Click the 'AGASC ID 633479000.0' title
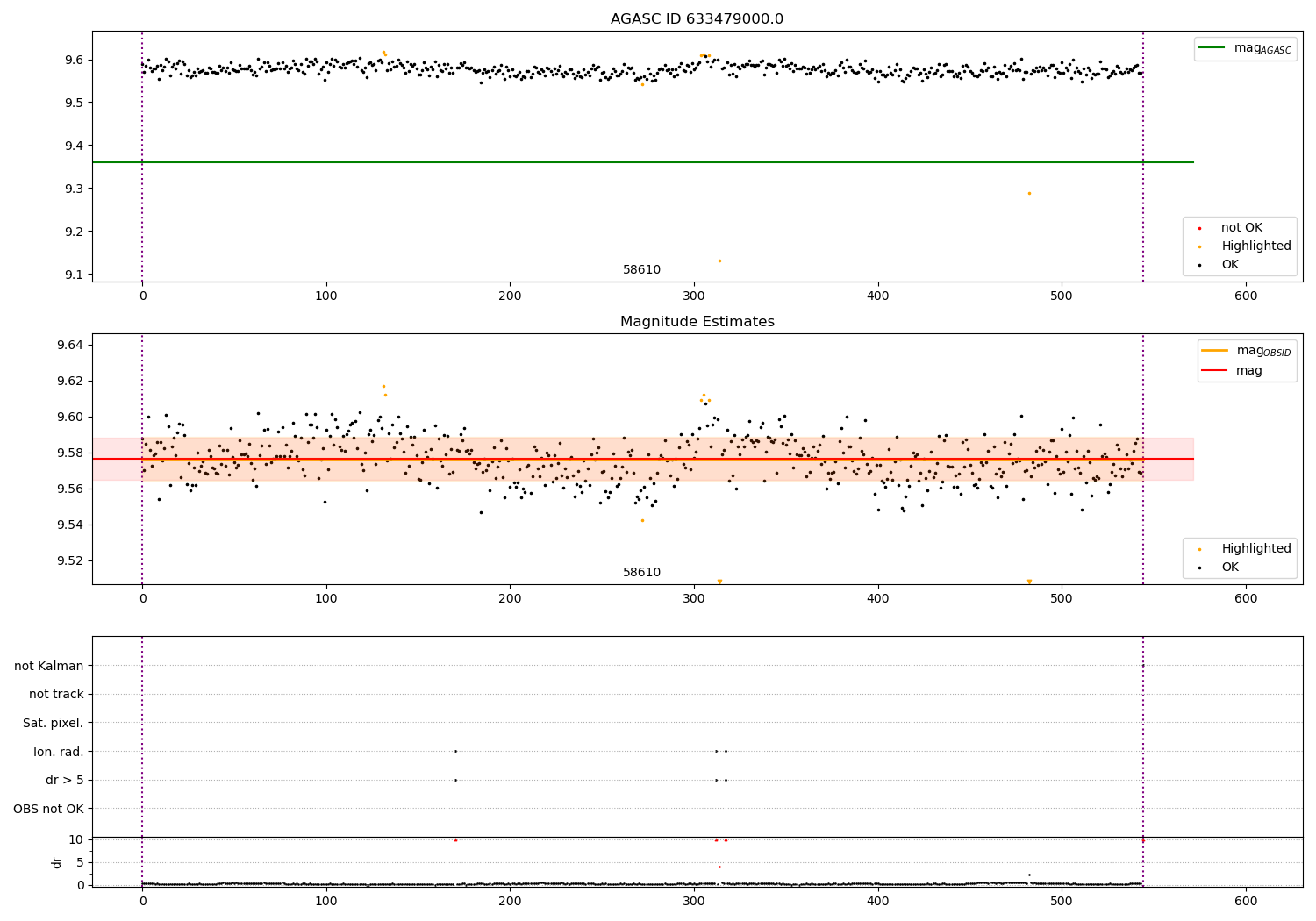This screenshot has height=921, width=1316. [697, 19]
